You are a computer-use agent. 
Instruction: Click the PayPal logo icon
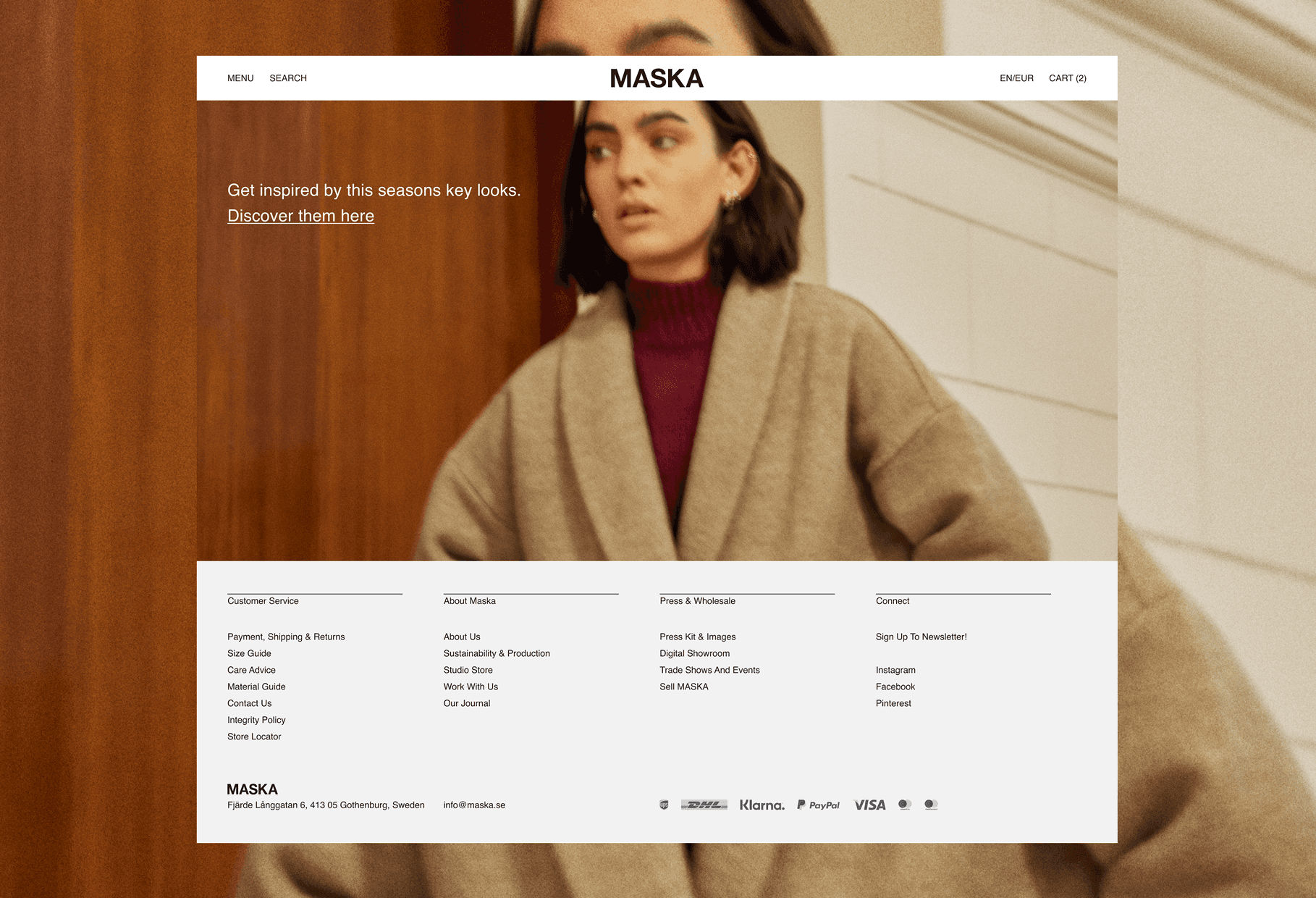pyautogui.click(x=818, y=805)
